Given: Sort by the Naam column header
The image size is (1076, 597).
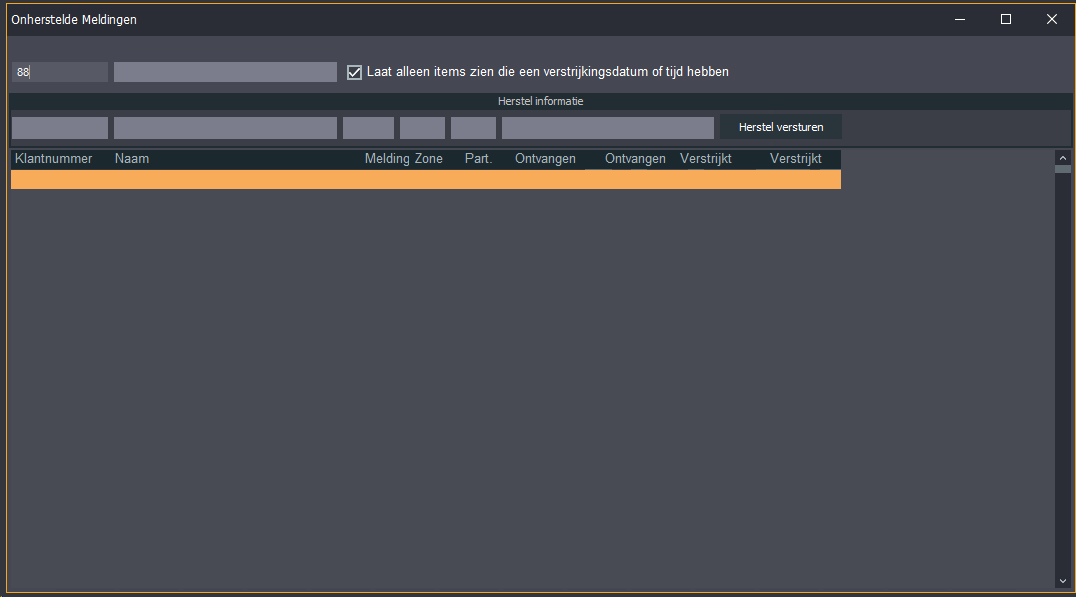Looking at the screenshot, I should (x=132, y=159).
